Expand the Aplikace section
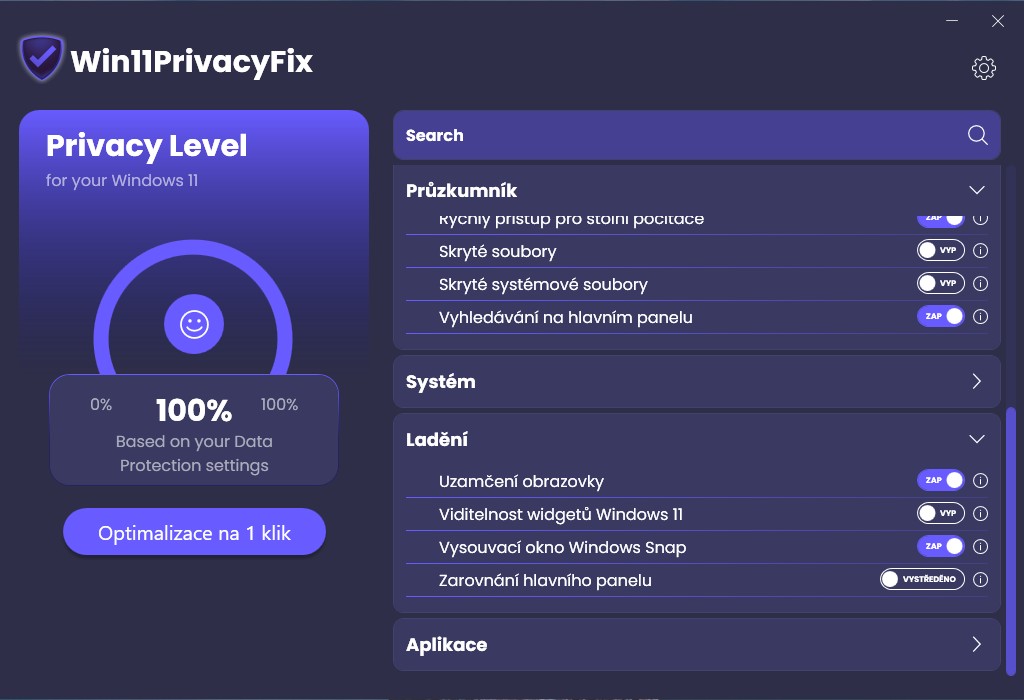1024x700 pixels. pyautogui.click(x=977, y=645)
